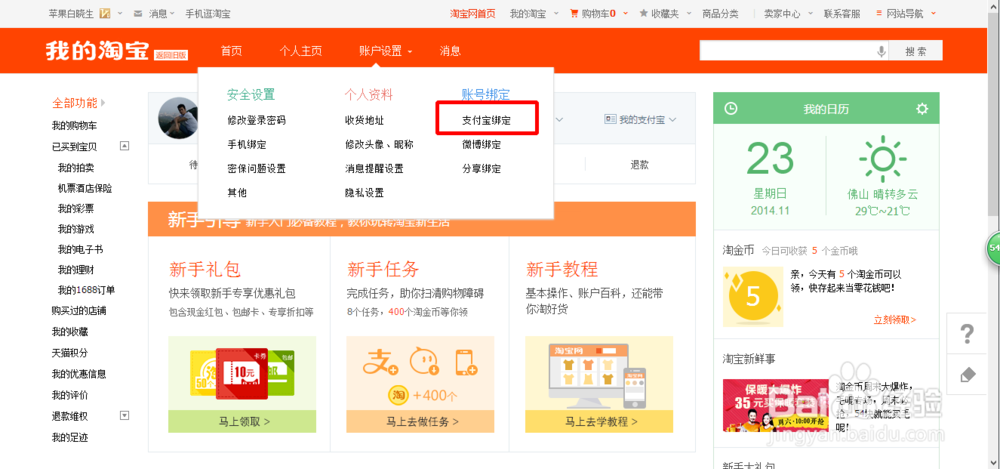The width and height of the screenshot is (1000, 469).
Task: Click the pencil feedback icon
Action: coord(967,375)
